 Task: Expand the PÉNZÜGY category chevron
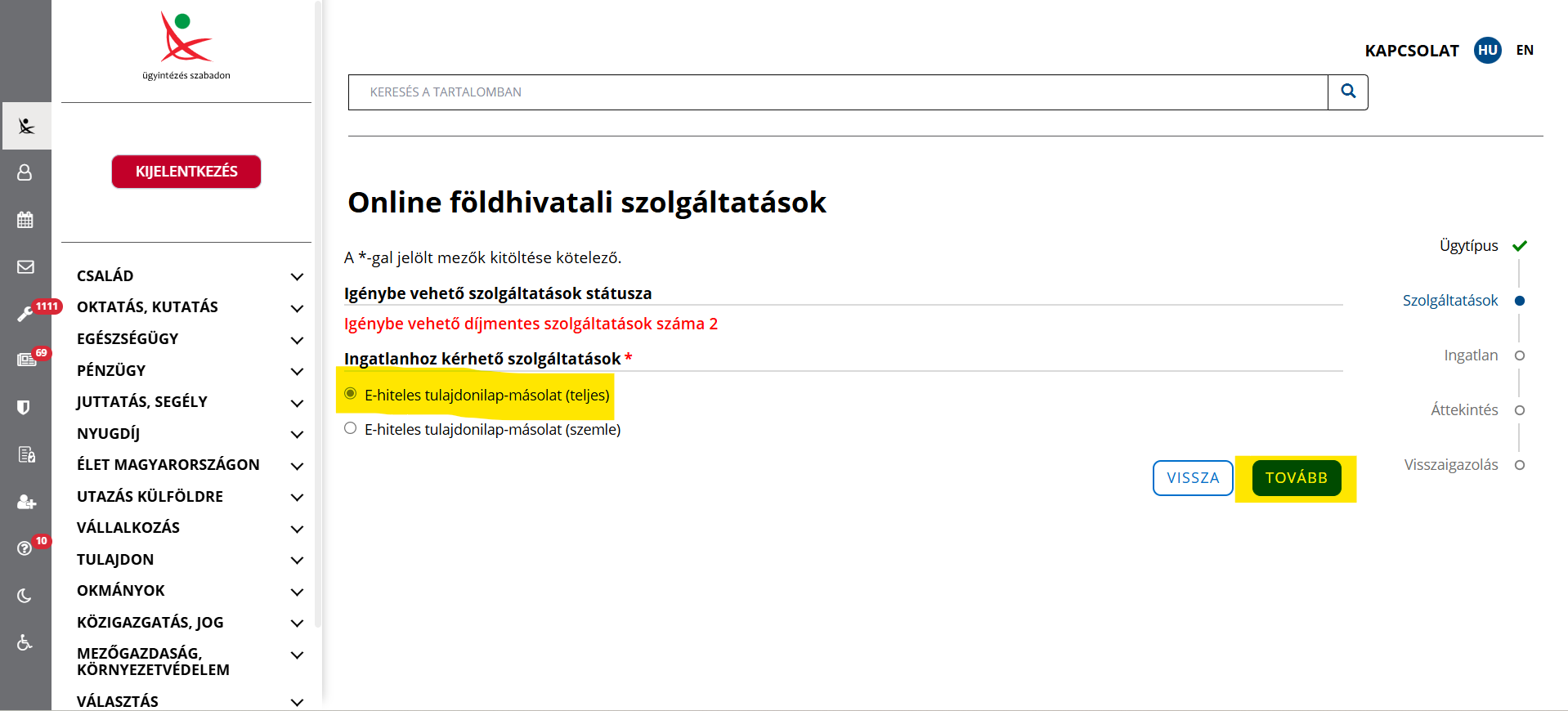pos(297,372)
